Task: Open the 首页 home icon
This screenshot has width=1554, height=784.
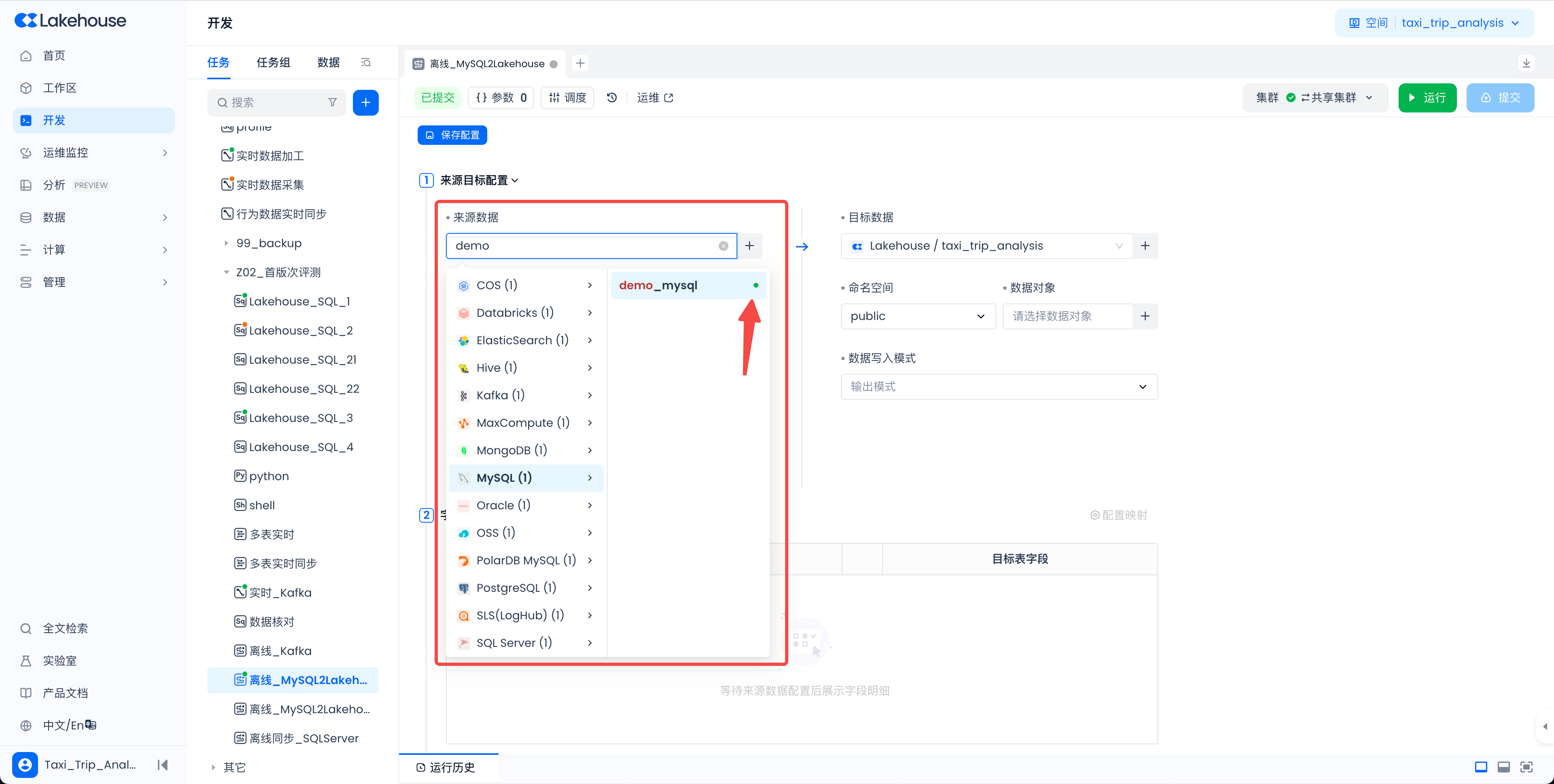Action: point(26,55)
